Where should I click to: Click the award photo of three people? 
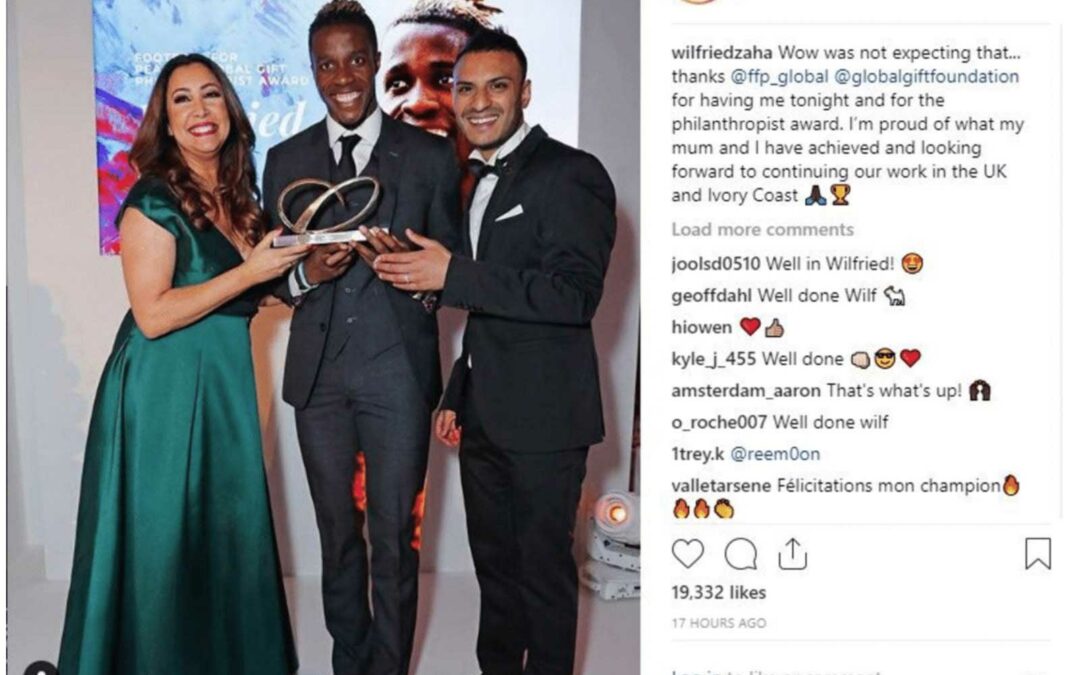[324, 338]
